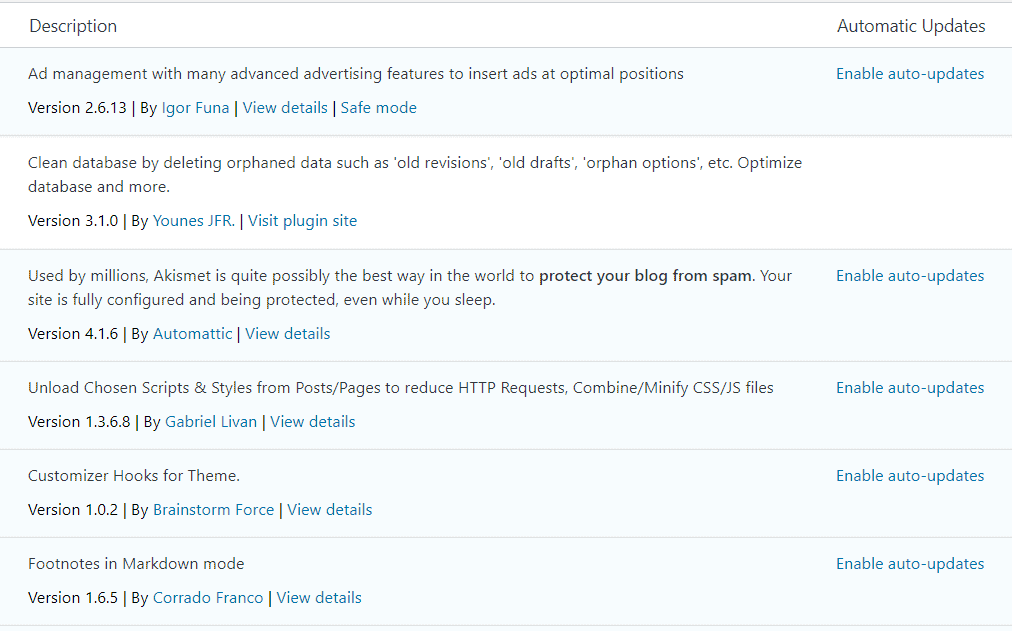The image size is (1012, 631).
Task: Enable auto-updates for Footnotes in Markdown plugin
Action: click(x=909, y=564)
